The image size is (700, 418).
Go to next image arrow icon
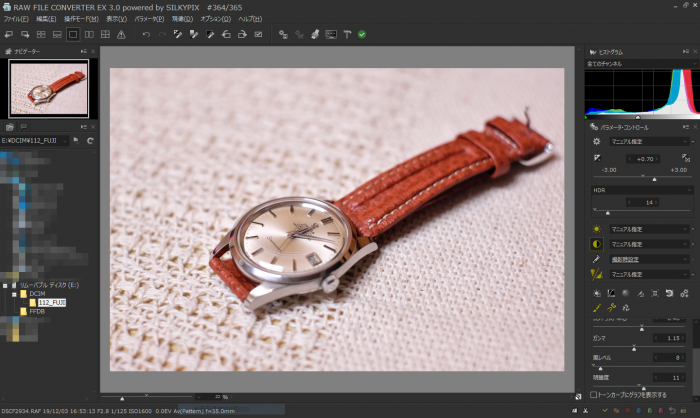coord(25,34)
